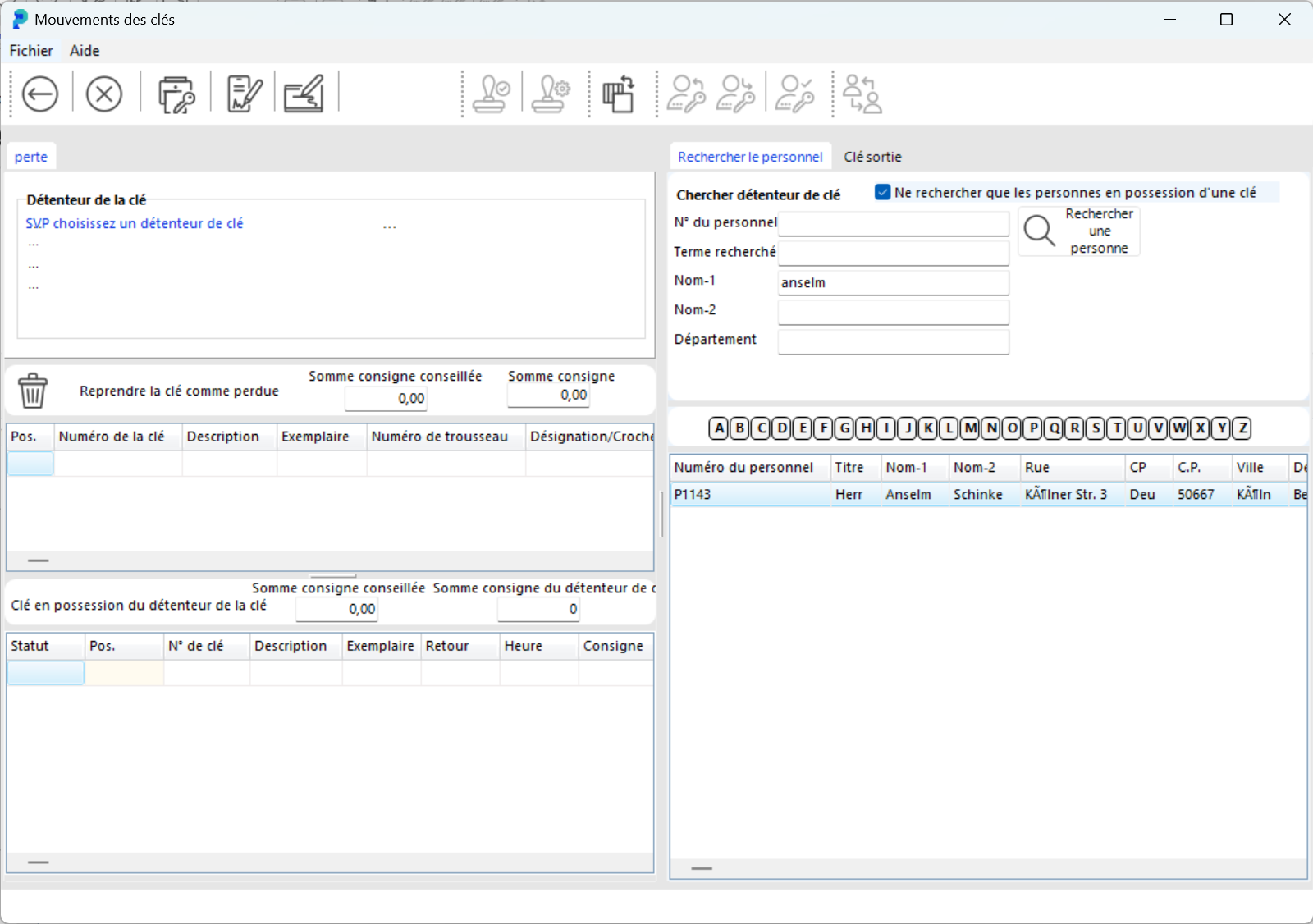This screenshot has width=1313, height=924.
Task: Click the Département input field
Action: [893, 341]
